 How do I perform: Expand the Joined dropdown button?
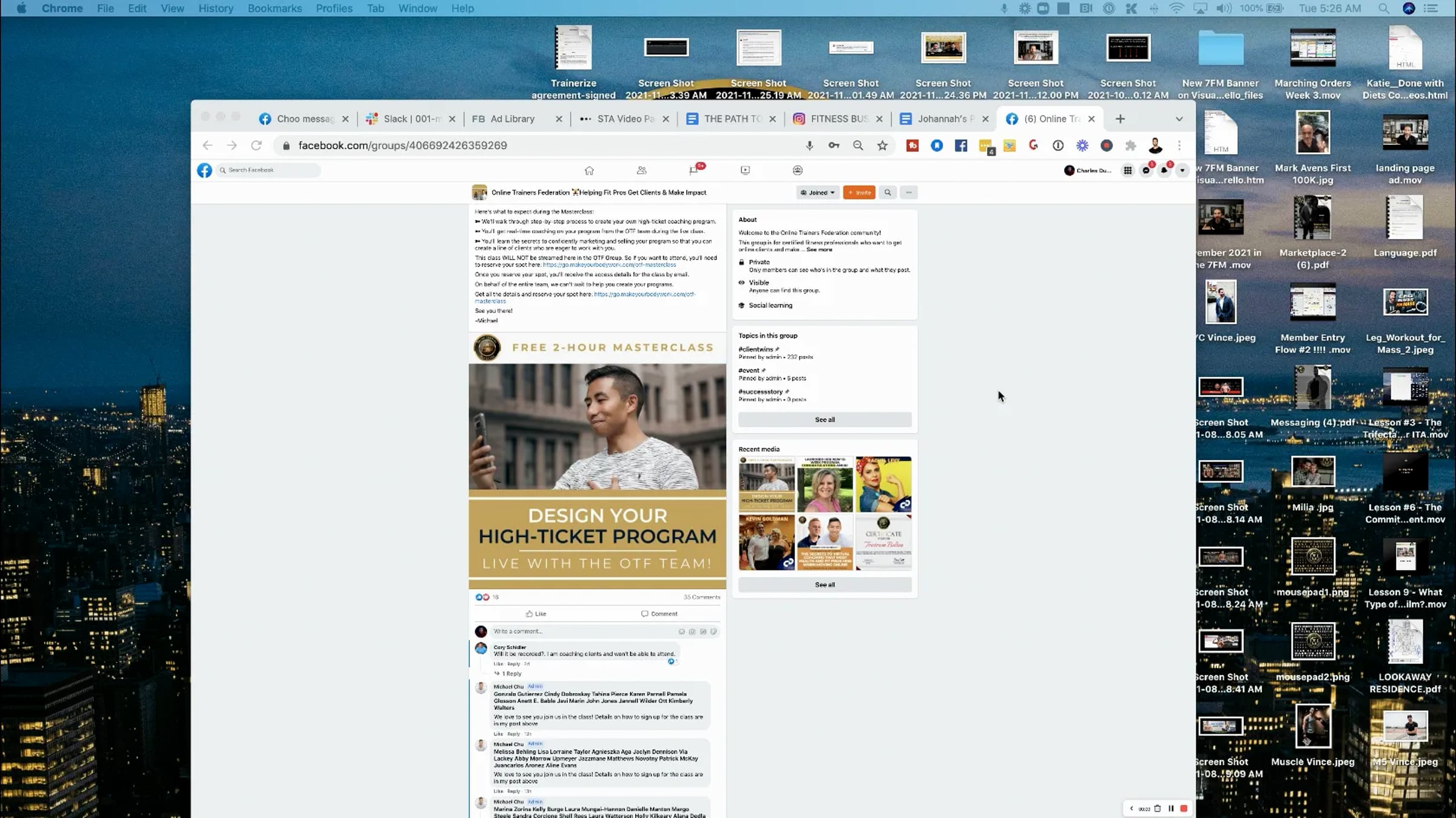click(x=817, y=193)
